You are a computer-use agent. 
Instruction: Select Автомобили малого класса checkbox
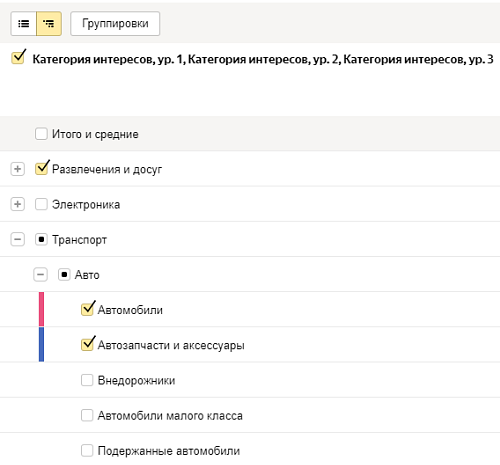[x=87, y=415]
